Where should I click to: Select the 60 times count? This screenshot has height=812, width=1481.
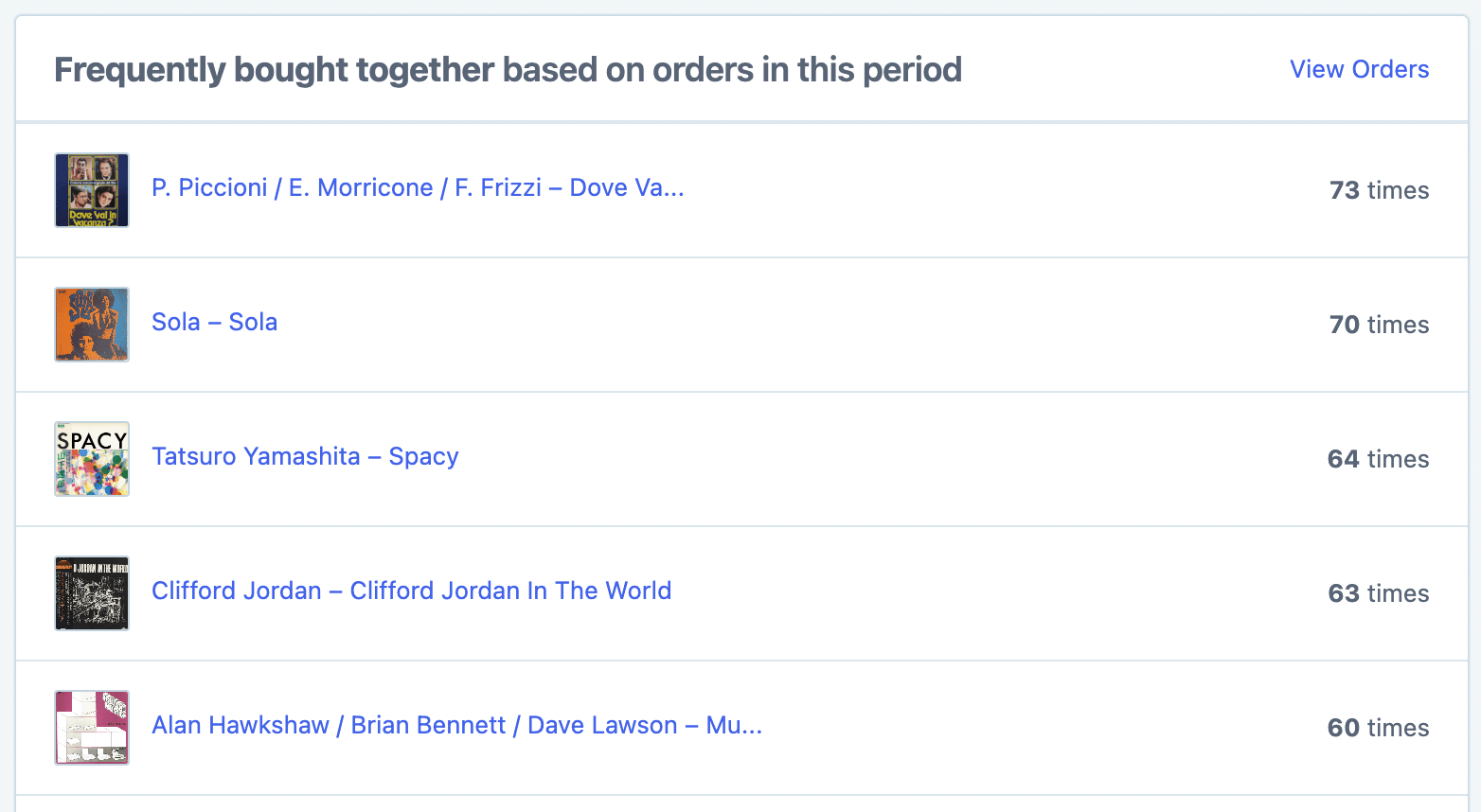click(x=1378, y=728)
